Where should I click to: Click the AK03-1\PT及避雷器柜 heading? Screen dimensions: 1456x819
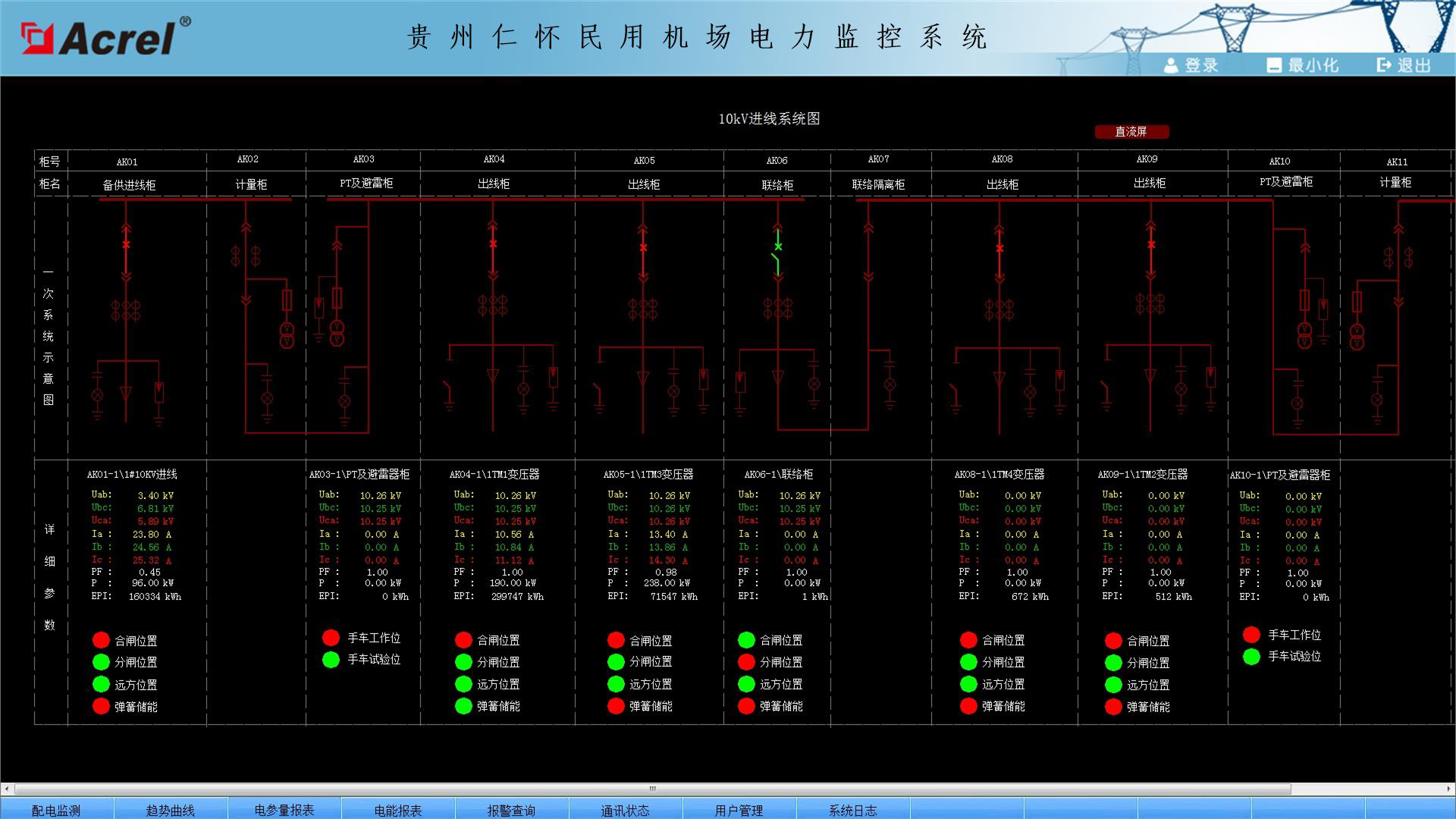coord(359,474)
